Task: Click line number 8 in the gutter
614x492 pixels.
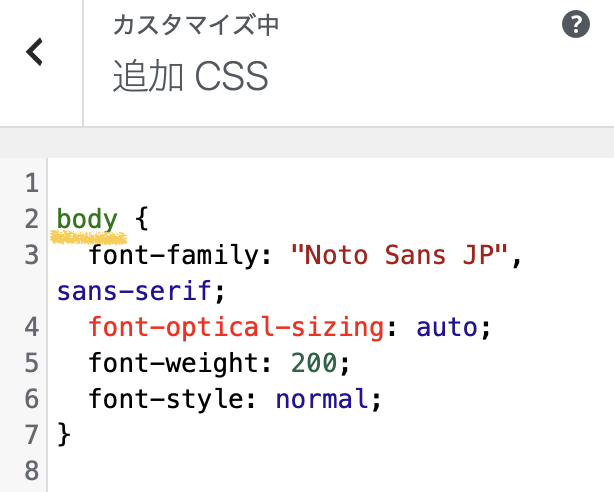Action: (30, 470)
